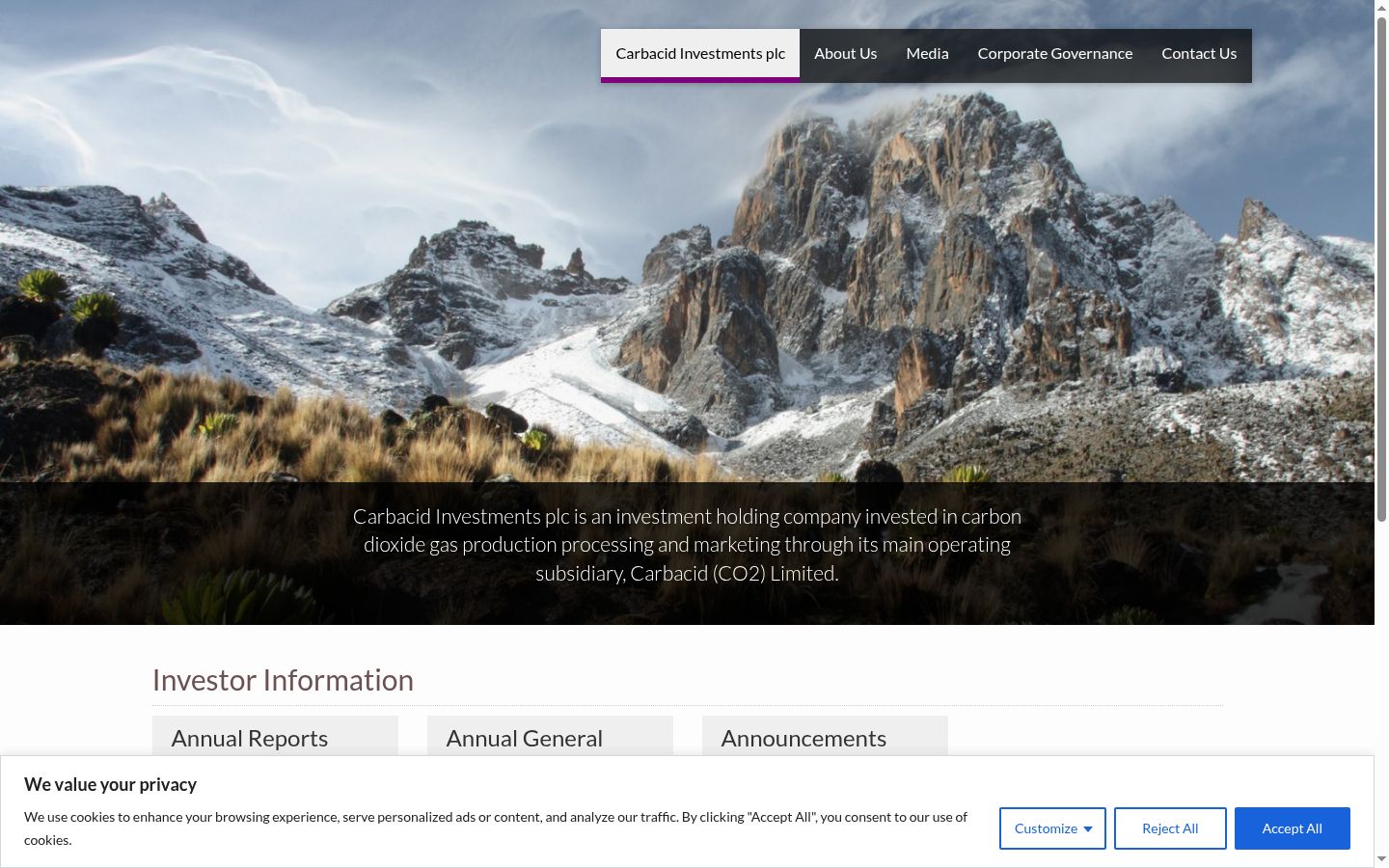
Task: Open the Carbacid Investments plc menu tab
Action: (700, 54)
